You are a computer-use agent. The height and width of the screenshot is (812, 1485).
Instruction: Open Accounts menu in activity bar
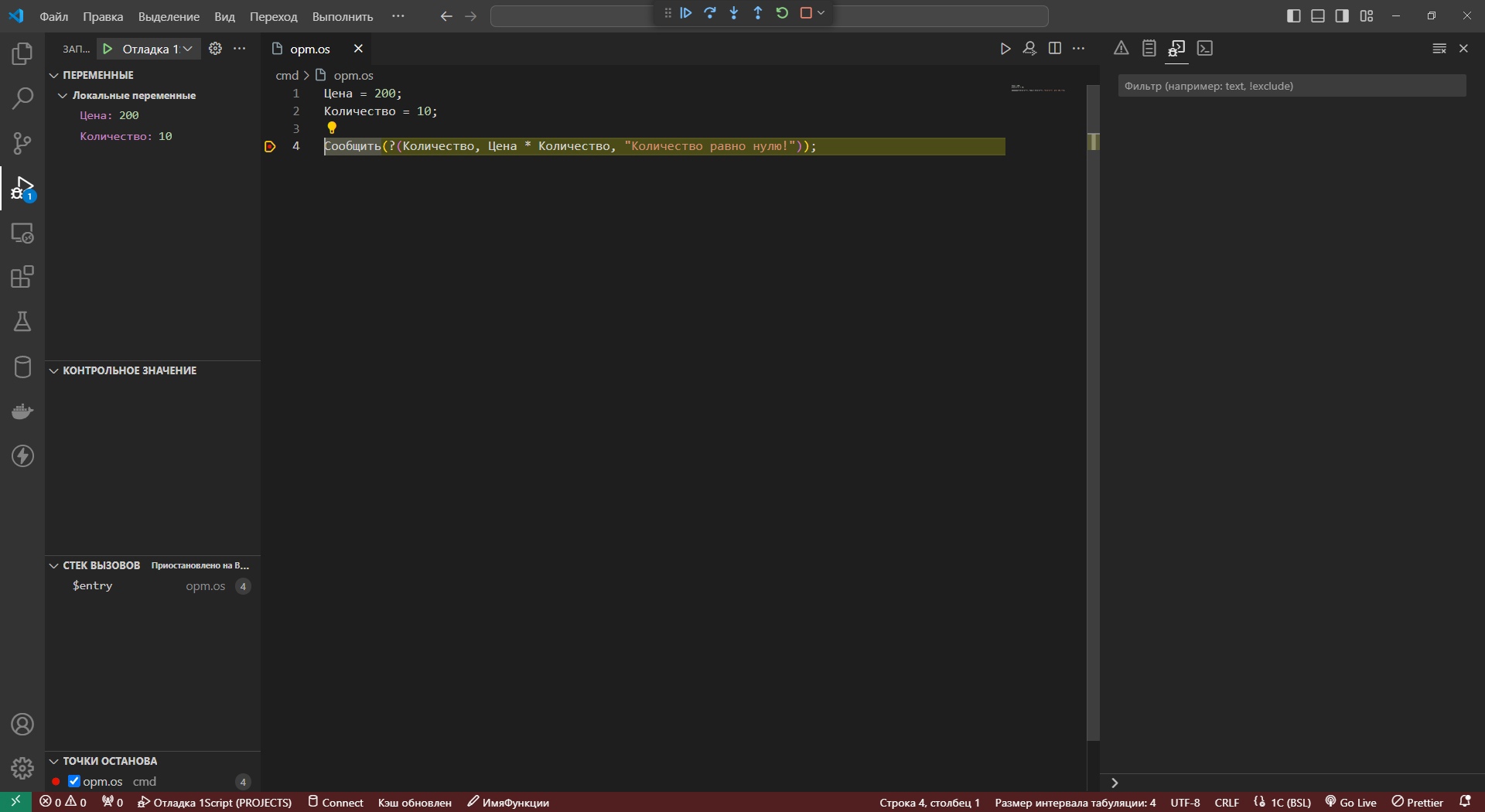coord(22,725)
